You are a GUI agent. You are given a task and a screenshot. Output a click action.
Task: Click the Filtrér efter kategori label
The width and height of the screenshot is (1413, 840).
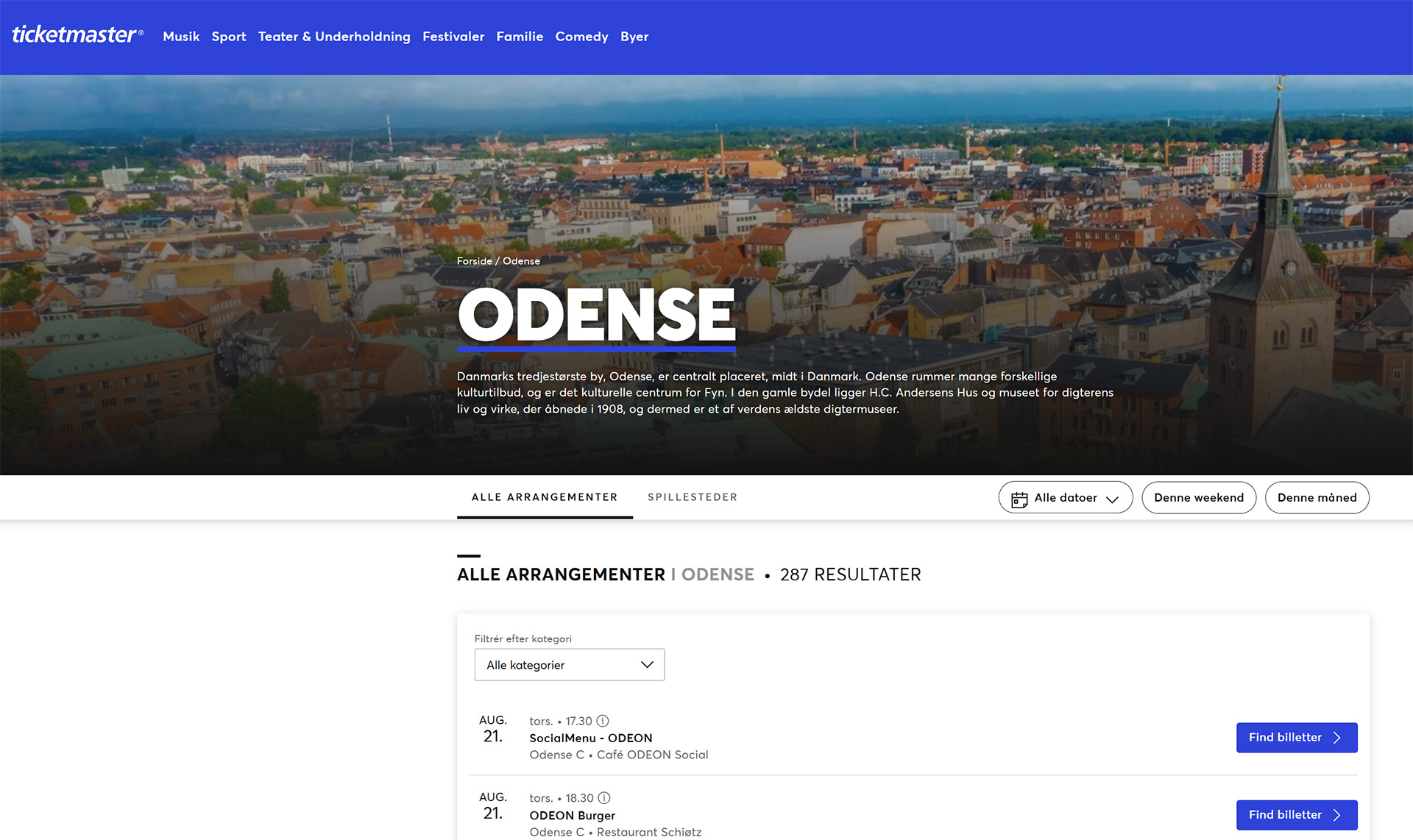point(523,638)
